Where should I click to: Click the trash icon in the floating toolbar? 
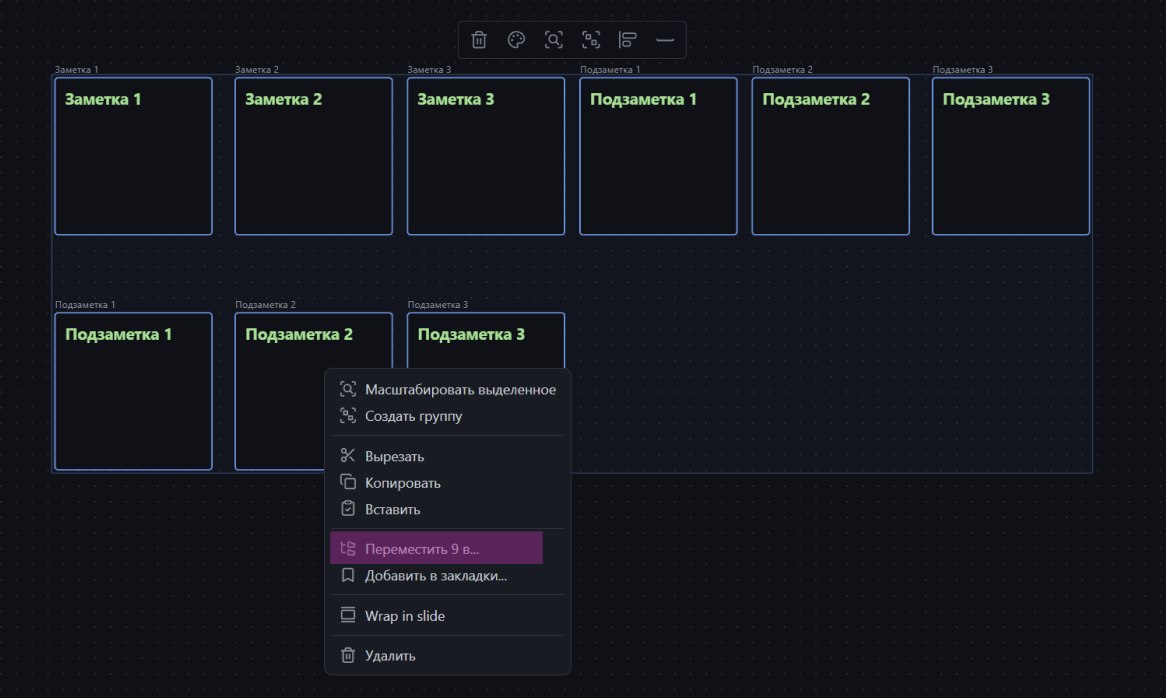click(x=479, y=40)
